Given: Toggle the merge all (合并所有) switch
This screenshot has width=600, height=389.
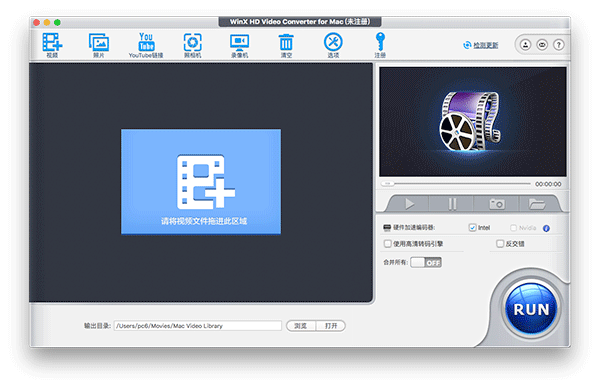Looking at the screenshot, I should [426, 262].
